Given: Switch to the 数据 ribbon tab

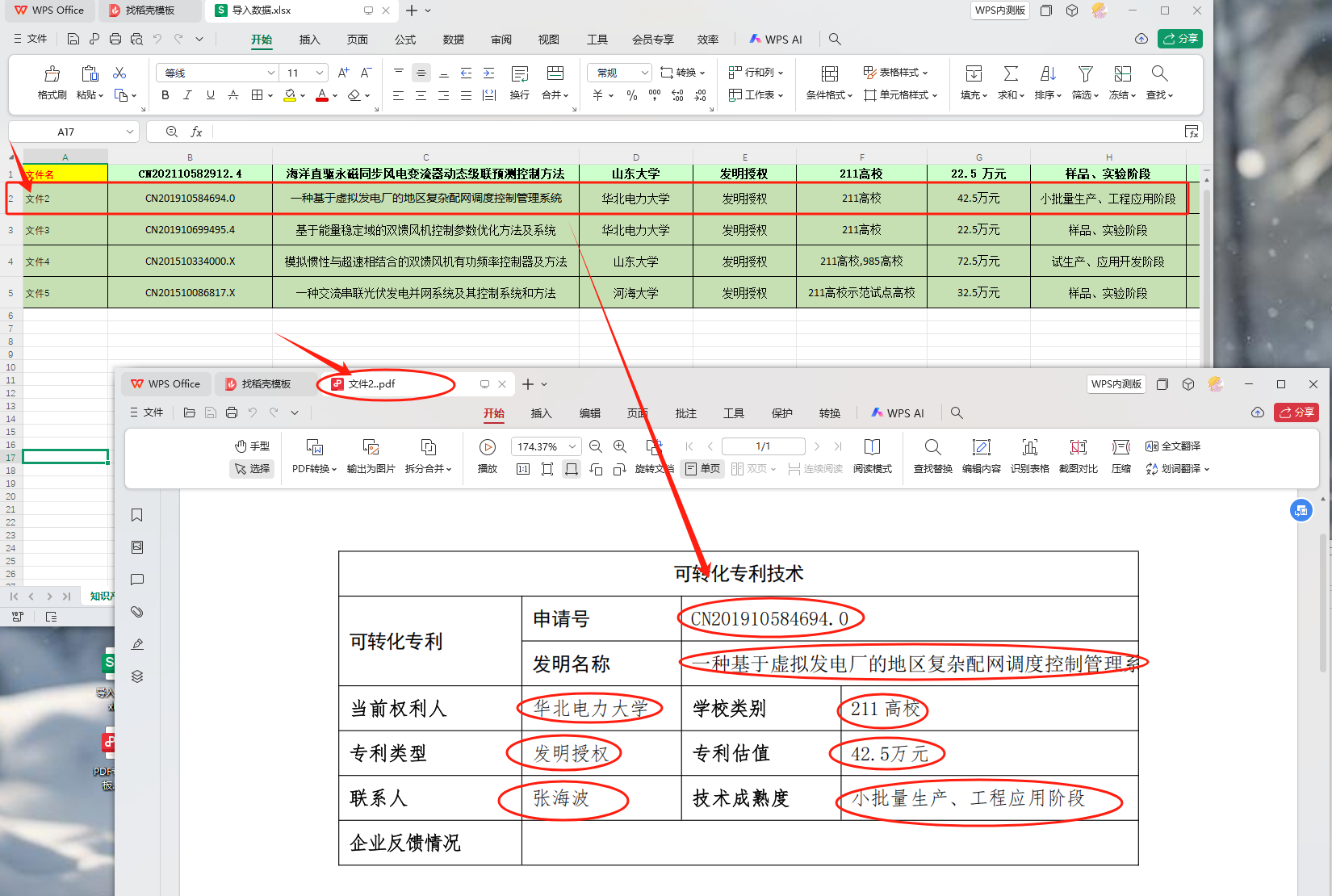Looking at the screenshot, I should (453, 40).
